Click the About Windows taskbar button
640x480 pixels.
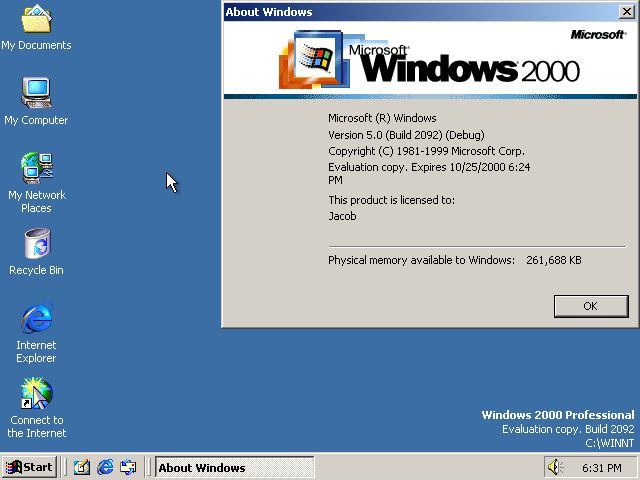pyautogui.click(x=235, y=467)
